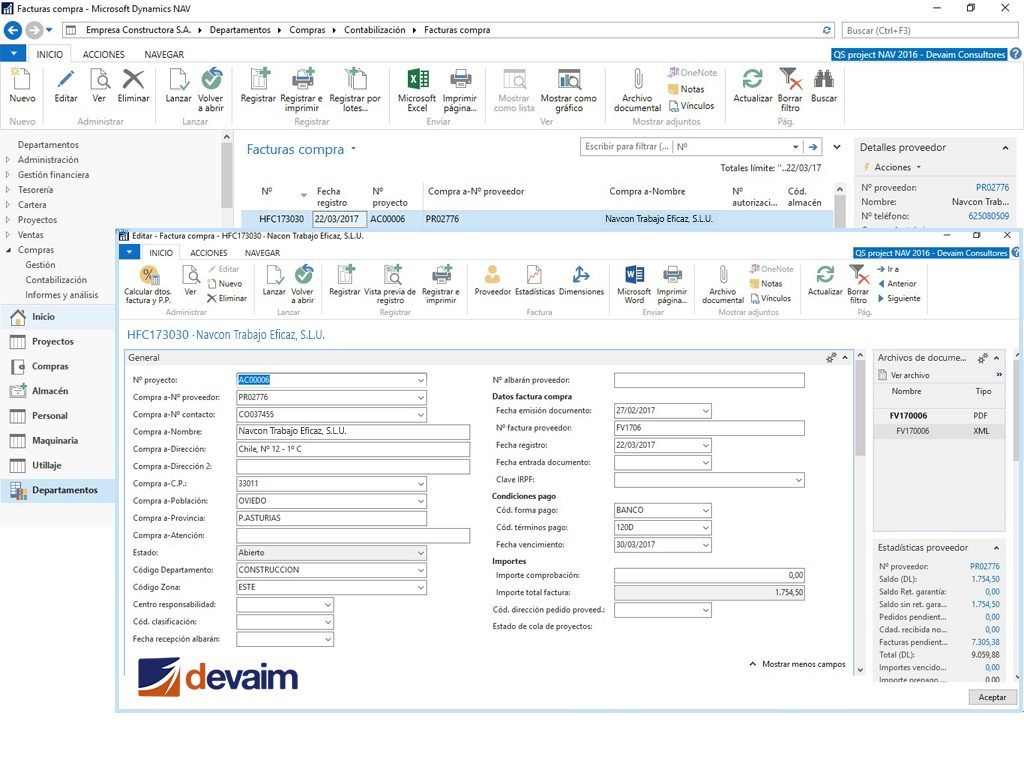Click Compra a-Nombre column header

click(647, 192)
